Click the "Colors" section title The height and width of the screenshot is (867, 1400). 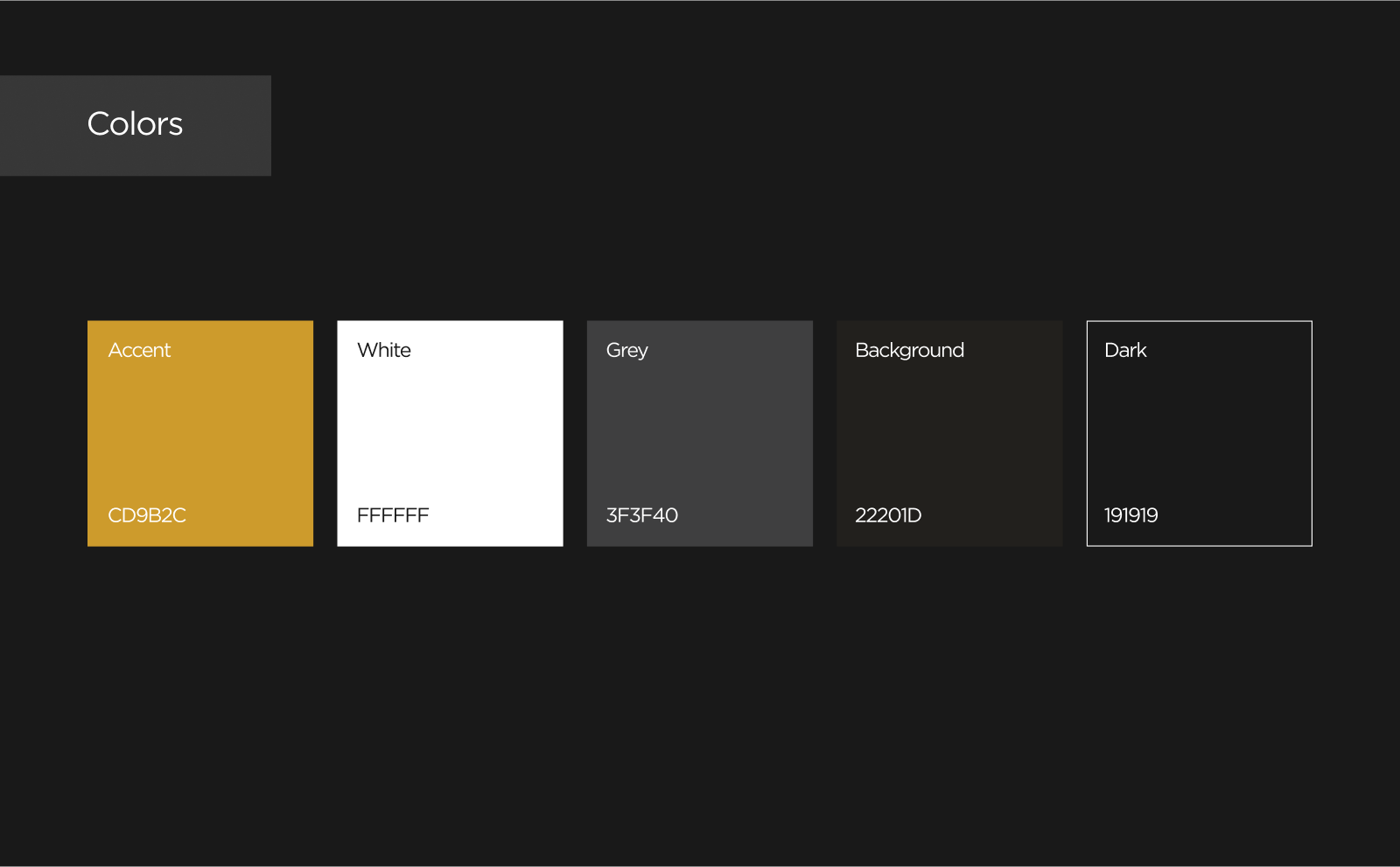135,124
